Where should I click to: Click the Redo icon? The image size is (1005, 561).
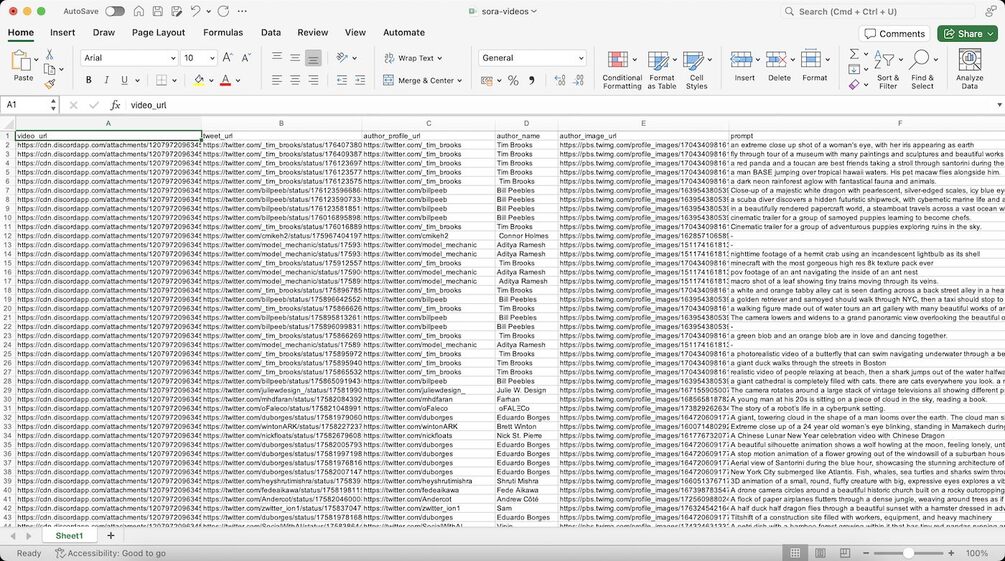pyautogui.click(x=223, y=11)
